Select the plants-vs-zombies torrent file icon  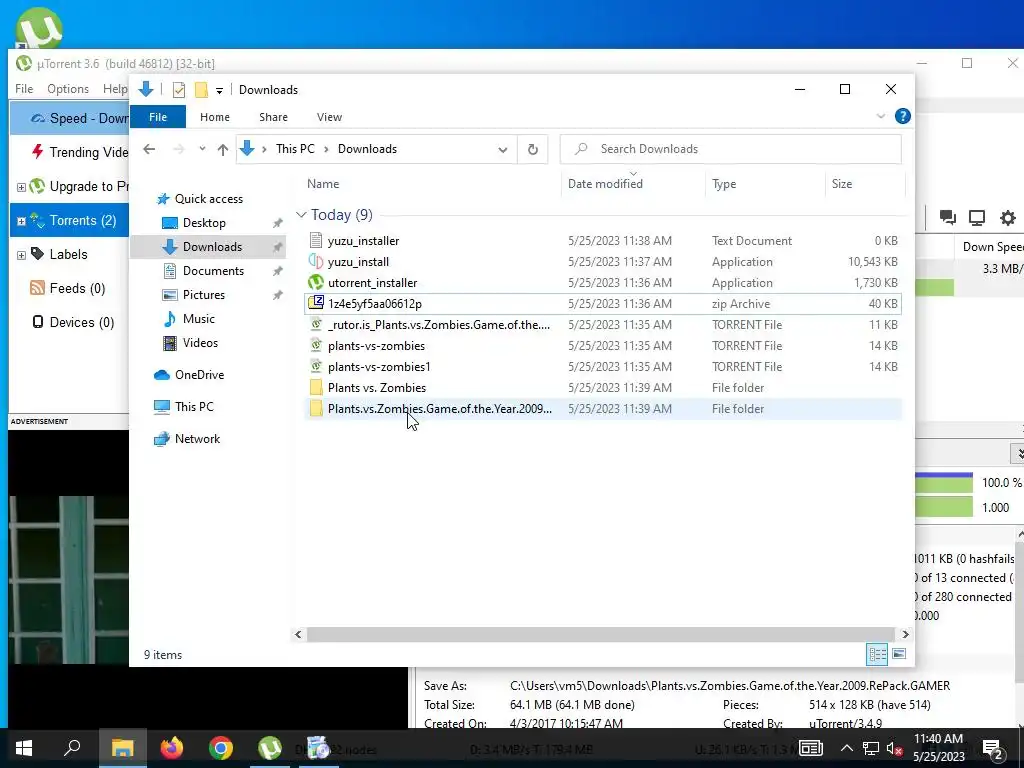(316, 345)
